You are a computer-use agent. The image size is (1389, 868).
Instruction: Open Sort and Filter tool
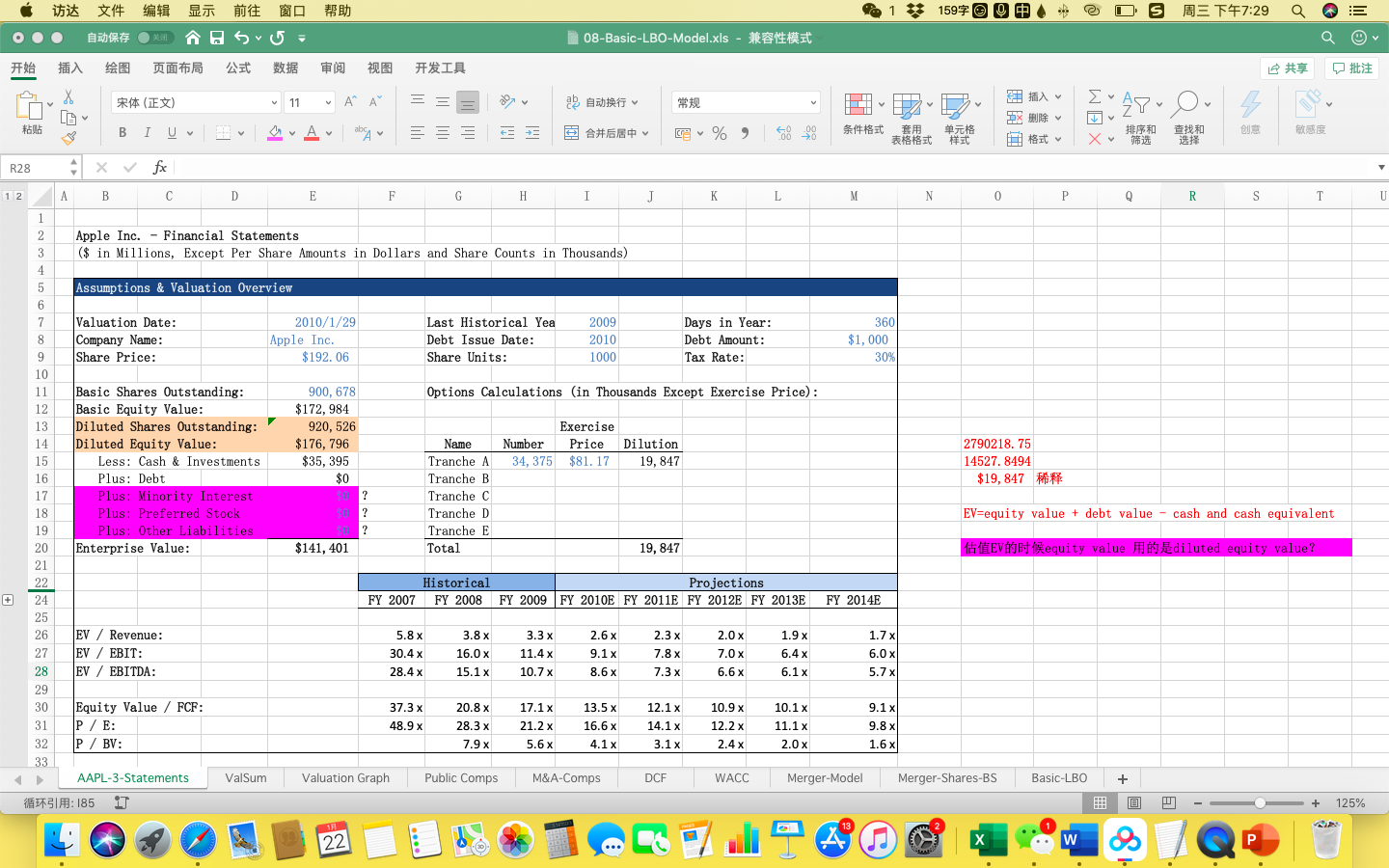(1141, 119)
